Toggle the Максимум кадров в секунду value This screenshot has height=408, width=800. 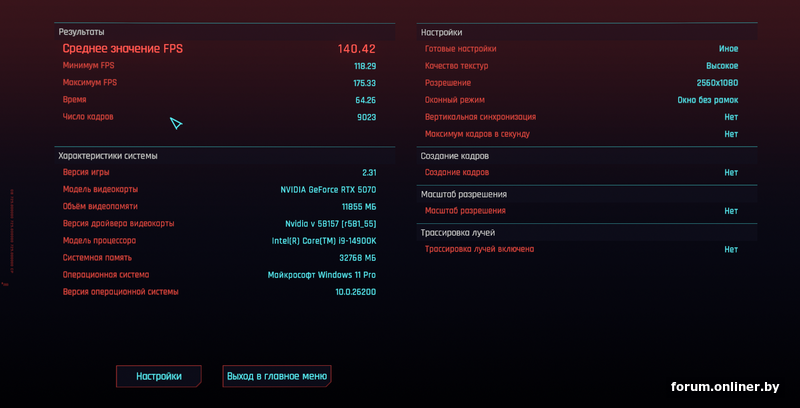pos(731,134)
